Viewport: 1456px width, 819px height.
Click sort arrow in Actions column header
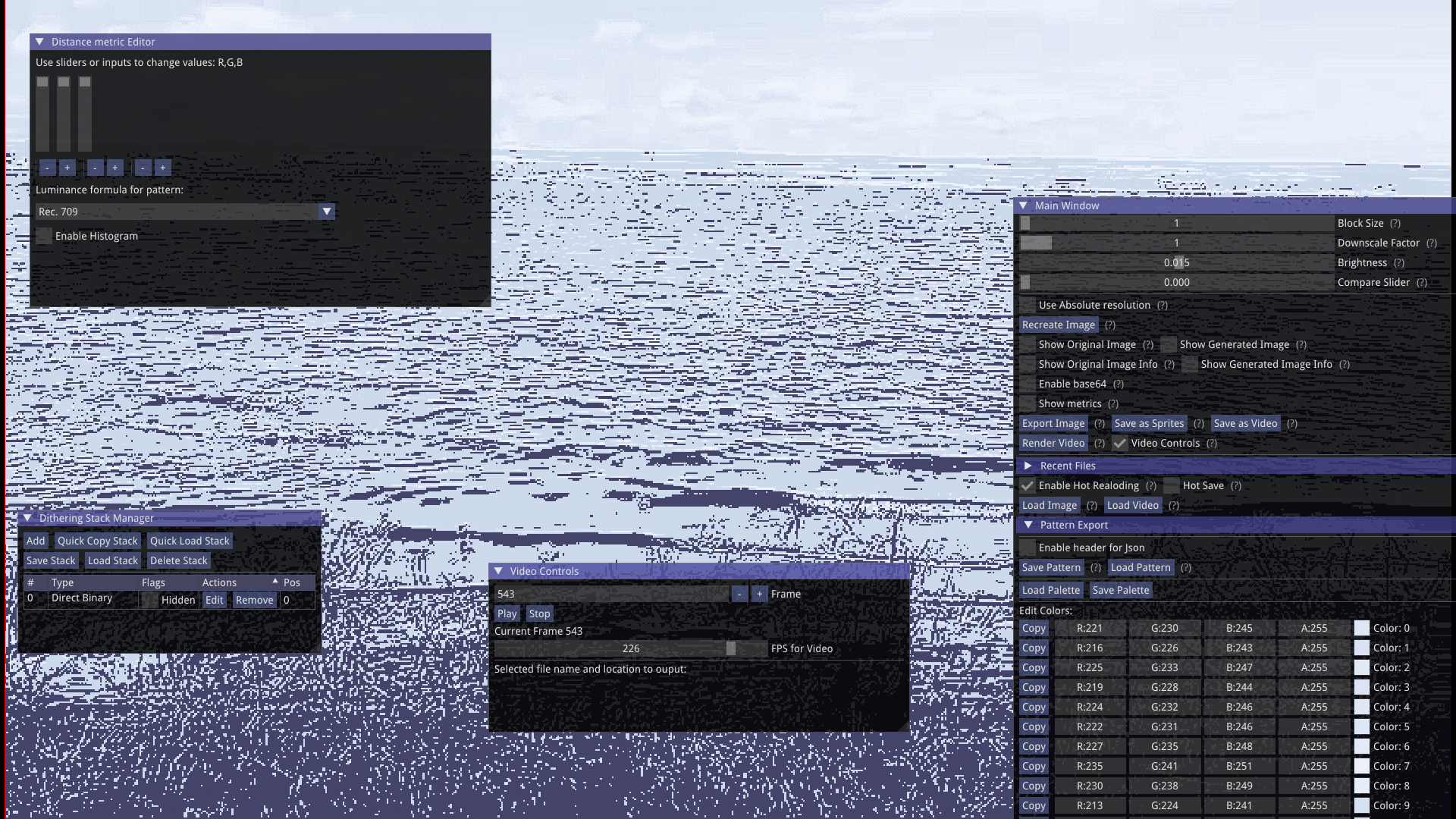coord(275,582)
